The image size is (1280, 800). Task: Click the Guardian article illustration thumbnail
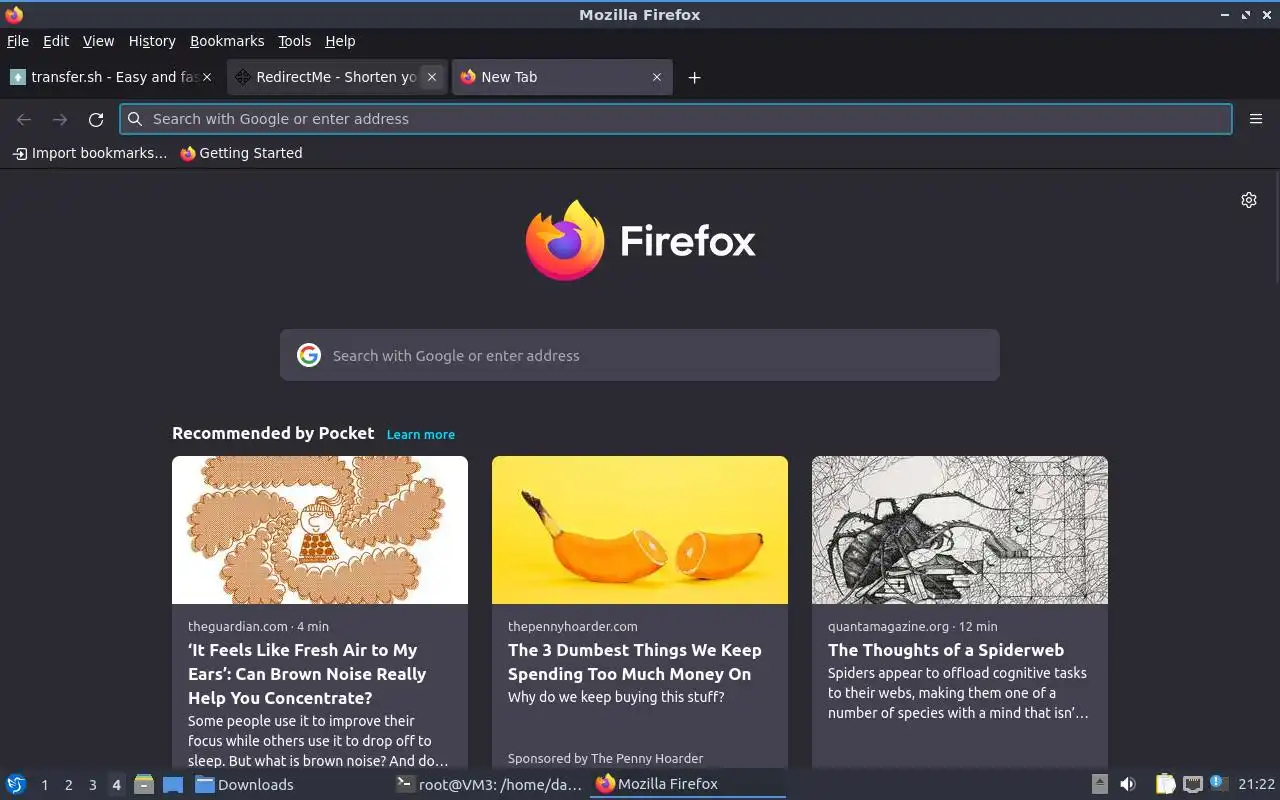[320, 530]
